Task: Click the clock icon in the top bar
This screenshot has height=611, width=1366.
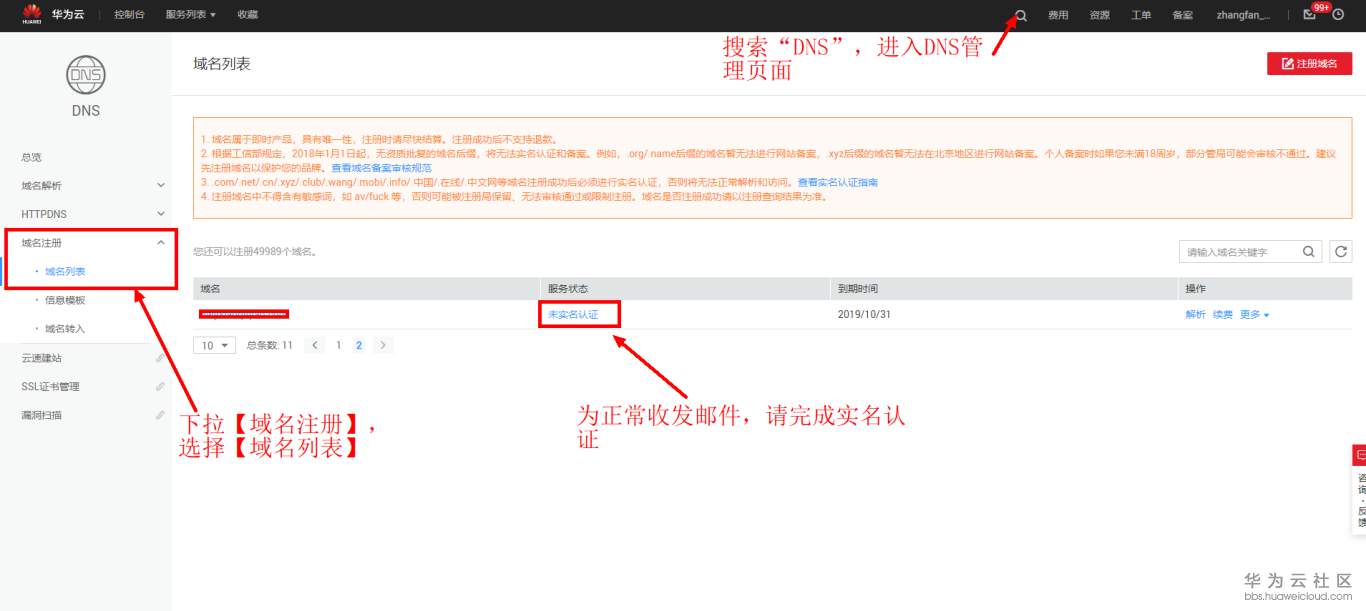Action: [x=1338, y=15]
